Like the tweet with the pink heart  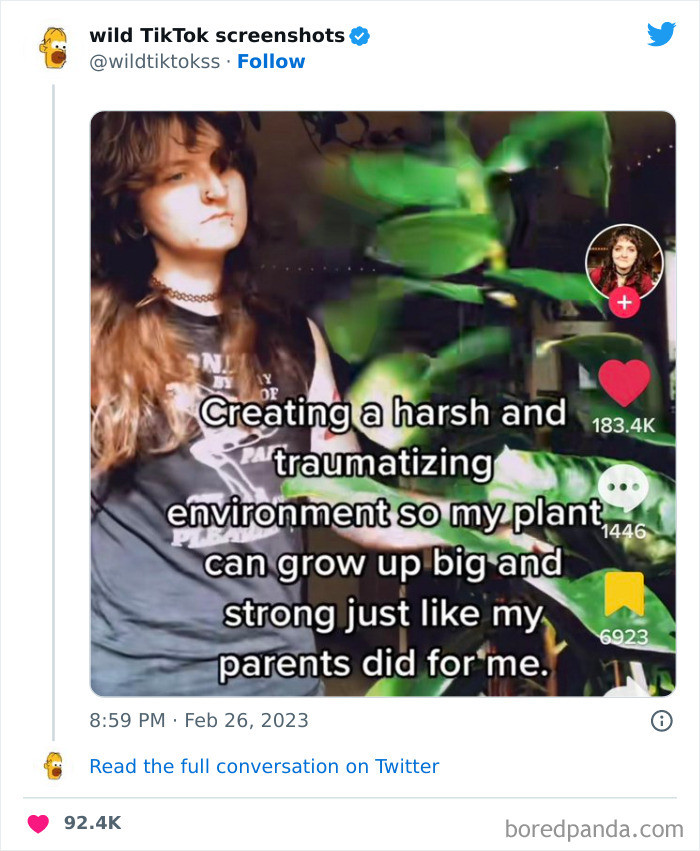pos(38,823)
